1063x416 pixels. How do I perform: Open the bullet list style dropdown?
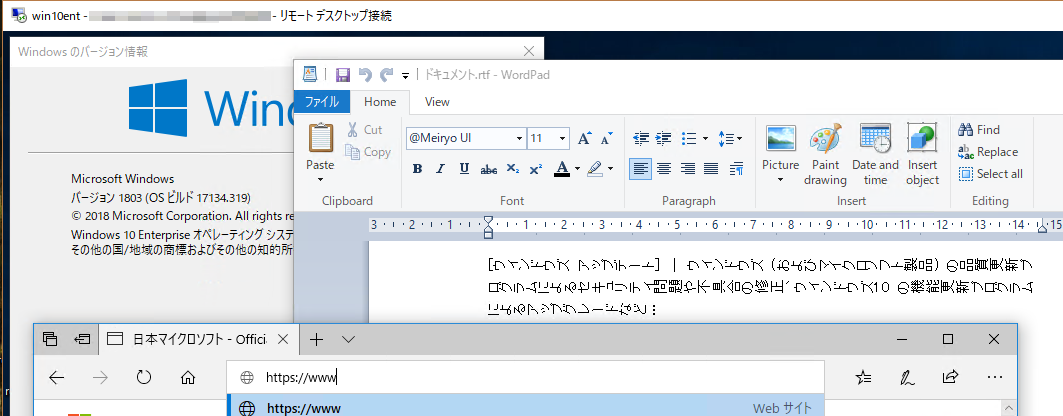pos(705,138)
